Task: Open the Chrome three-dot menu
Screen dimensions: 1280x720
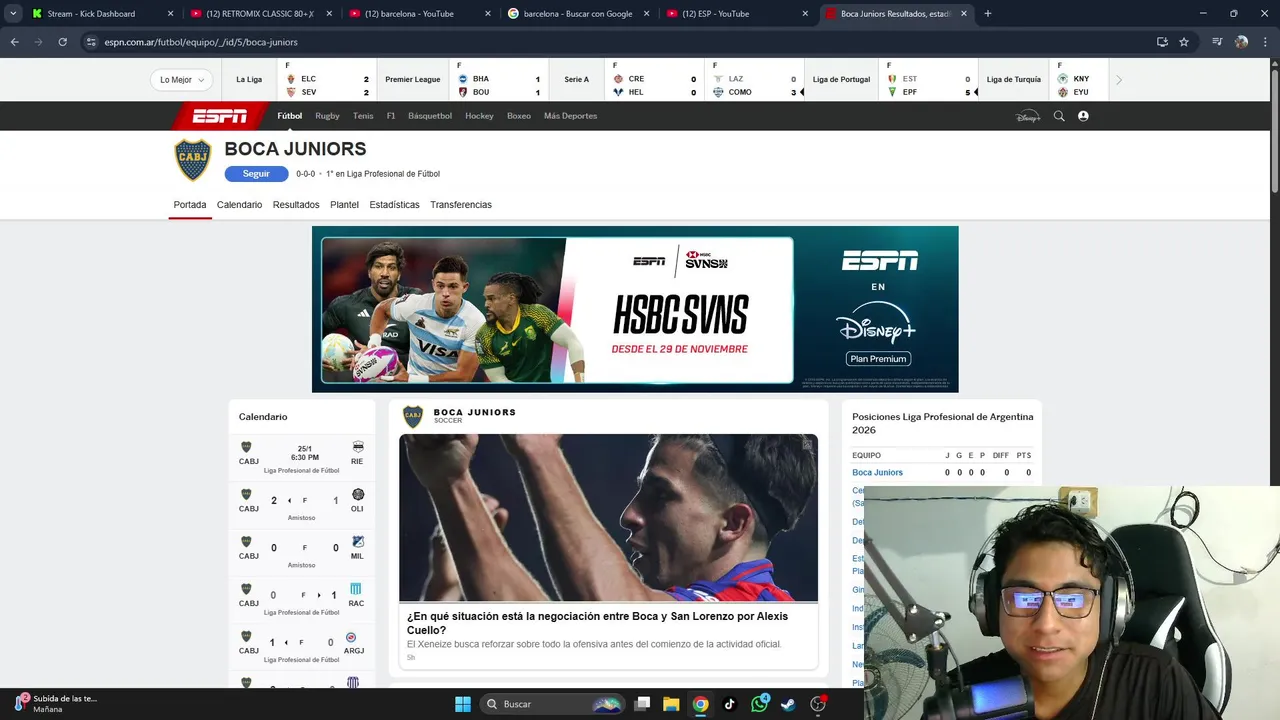Action: [x=1265, y=42]
